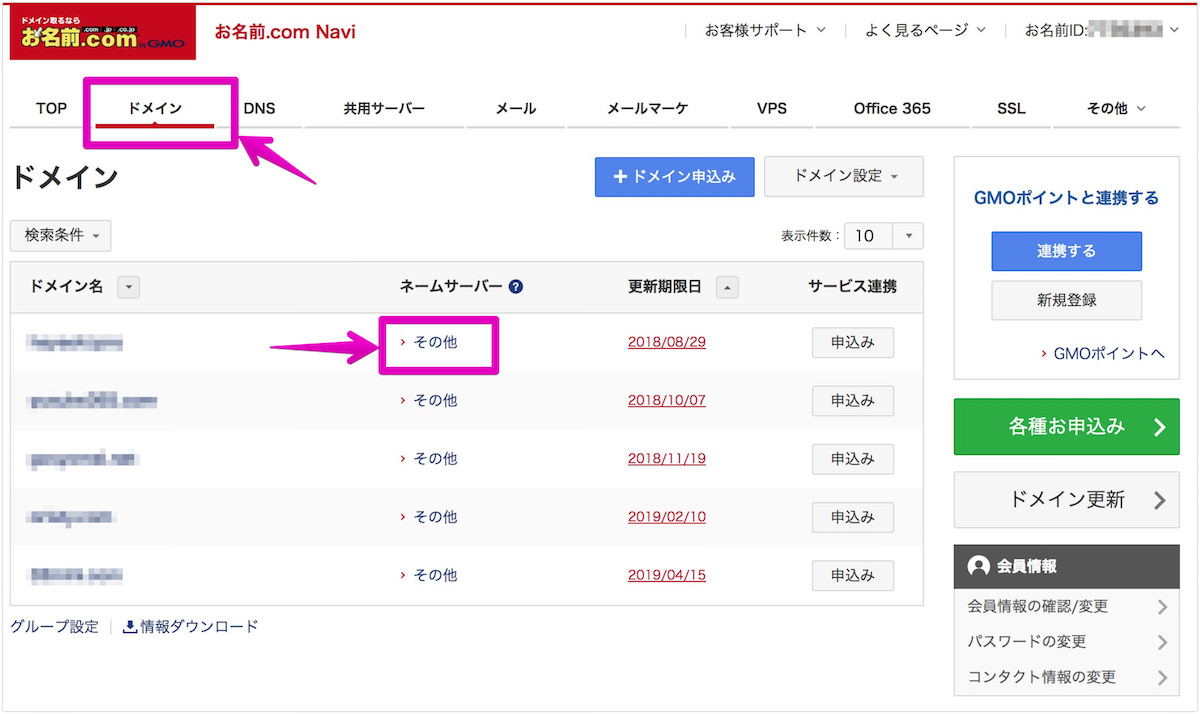Click the 情報ダウンロード download icon link
The width and height of the screenshot is (1200, 714).
point(190,627)
